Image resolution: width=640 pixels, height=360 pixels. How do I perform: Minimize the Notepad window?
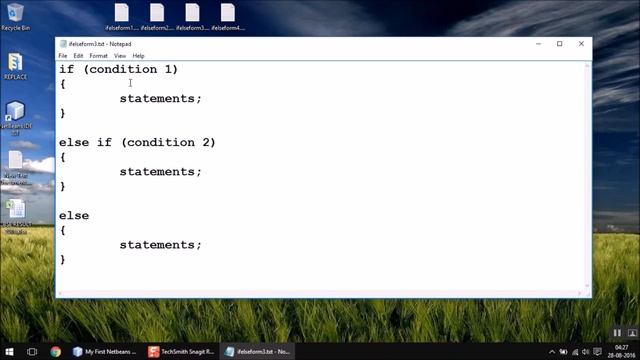pyautogui.click(x=538, y=44)
